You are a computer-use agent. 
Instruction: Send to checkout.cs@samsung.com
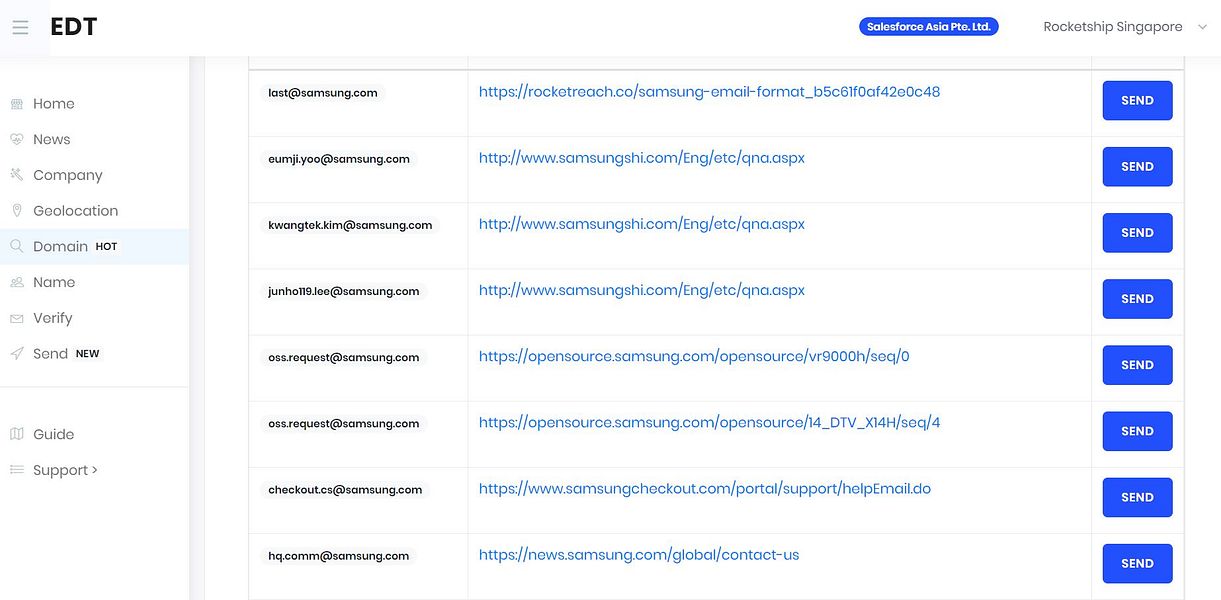1137,497
